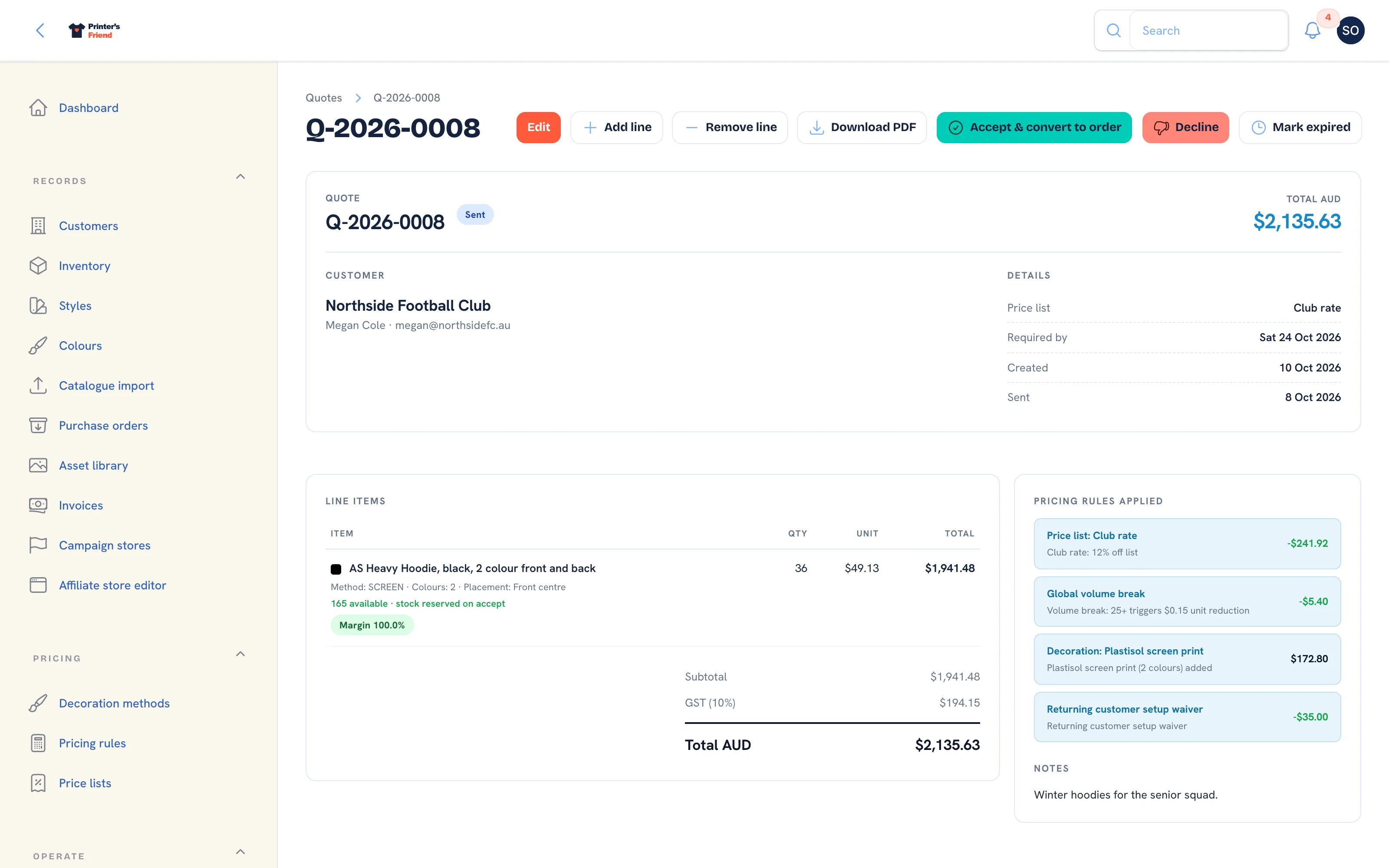The width and height of the screenshot is (1389, 868).
Task: Click the Styles swatch icon
Action: [38, 306]
